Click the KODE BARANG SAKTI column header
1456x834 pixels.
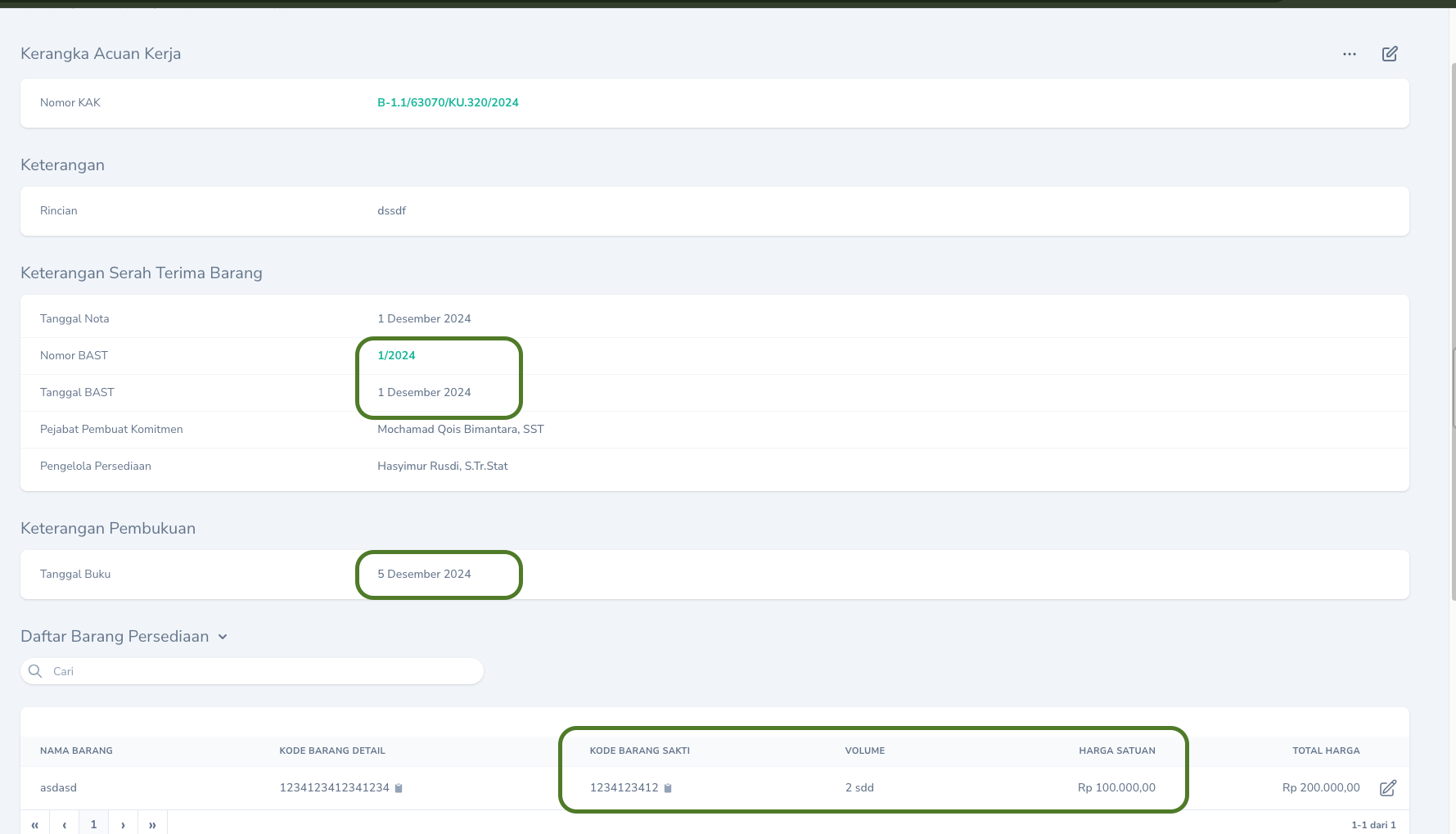pos(640,751)
